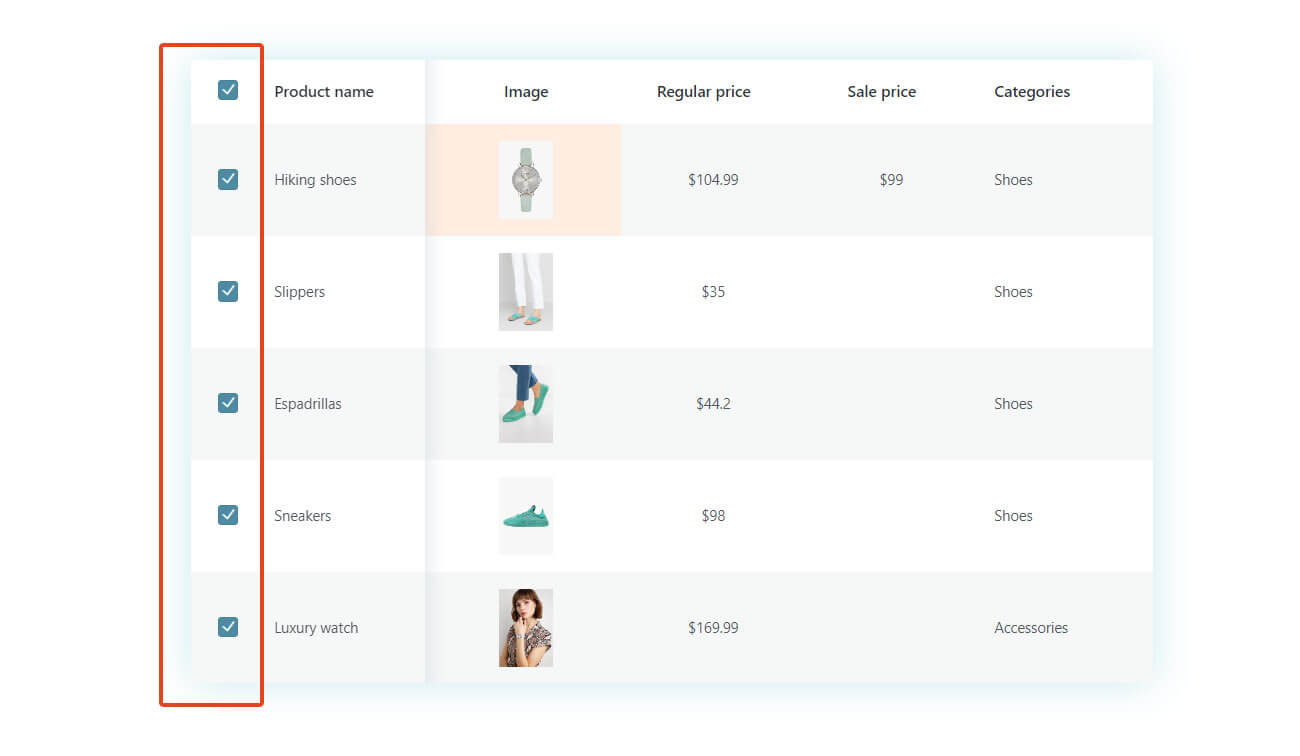Click the Shoes category for Espadrillas
Screen dimensions: 1300x756
(1013, 404)
